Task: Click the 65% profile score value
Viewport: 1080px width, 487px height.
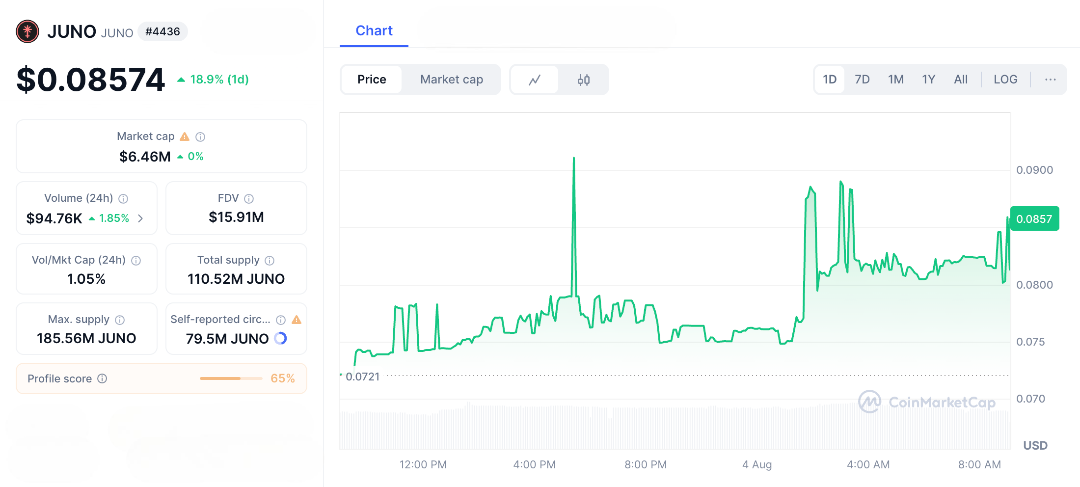Action: 282,379
